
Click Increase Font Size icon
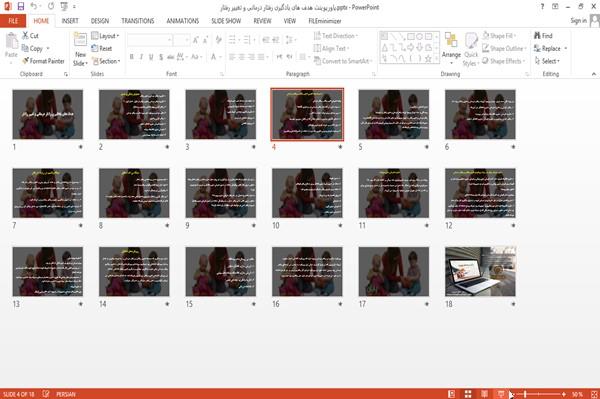(x=196, y=40)
